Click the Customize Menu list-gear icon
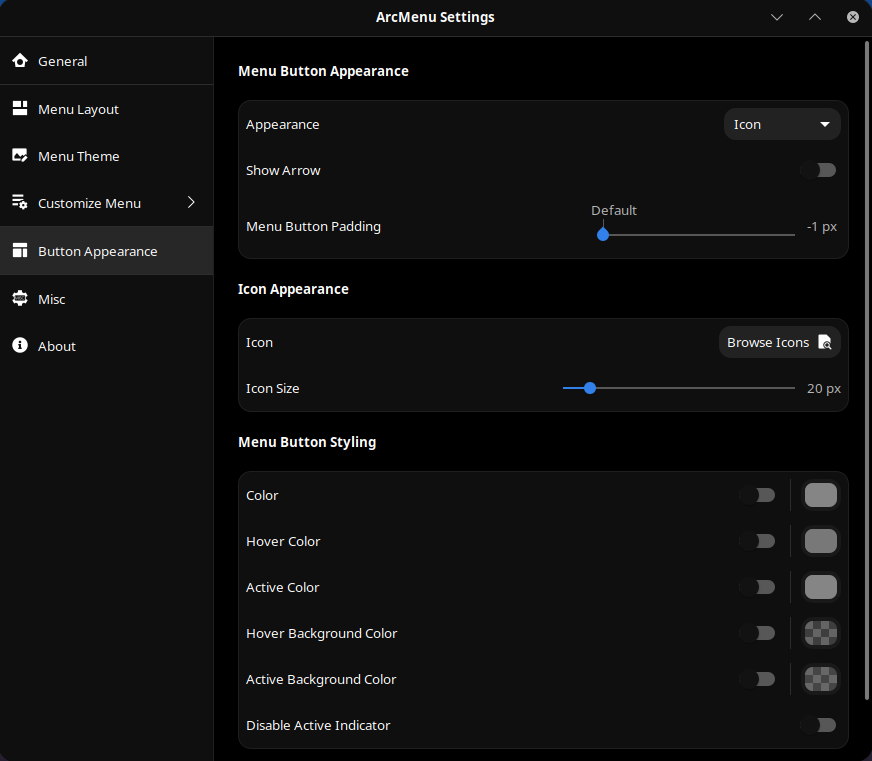The height and width of the screenshot is (761, 872). coord(20,202)
